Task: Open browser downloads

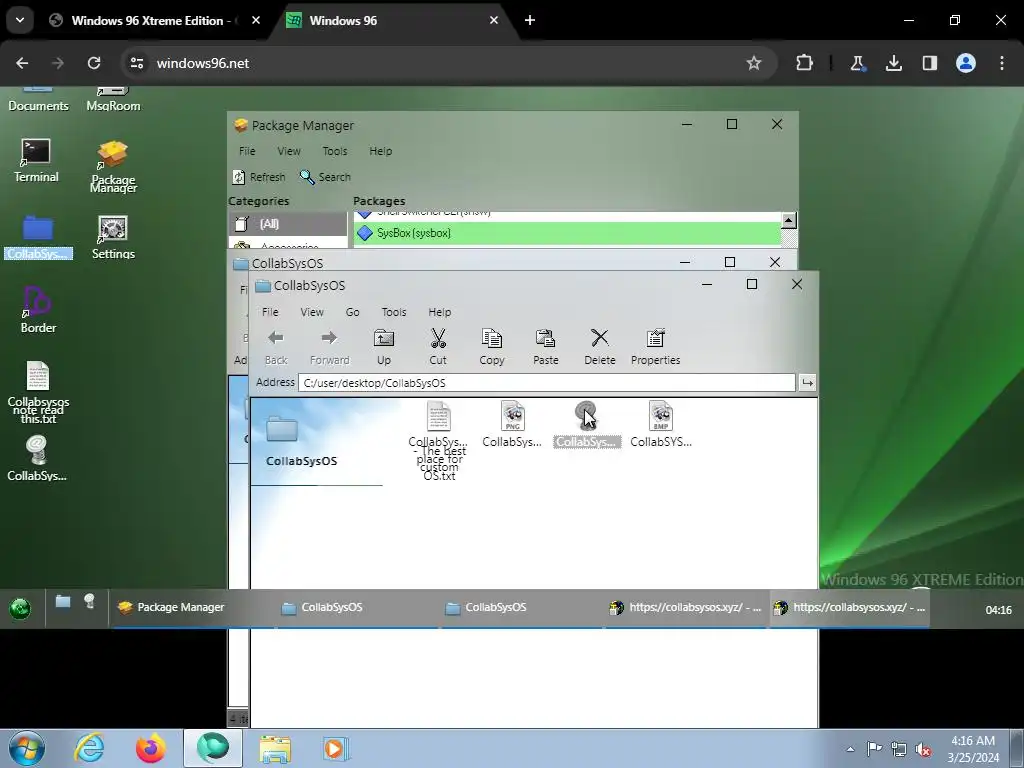Action: 893,63
